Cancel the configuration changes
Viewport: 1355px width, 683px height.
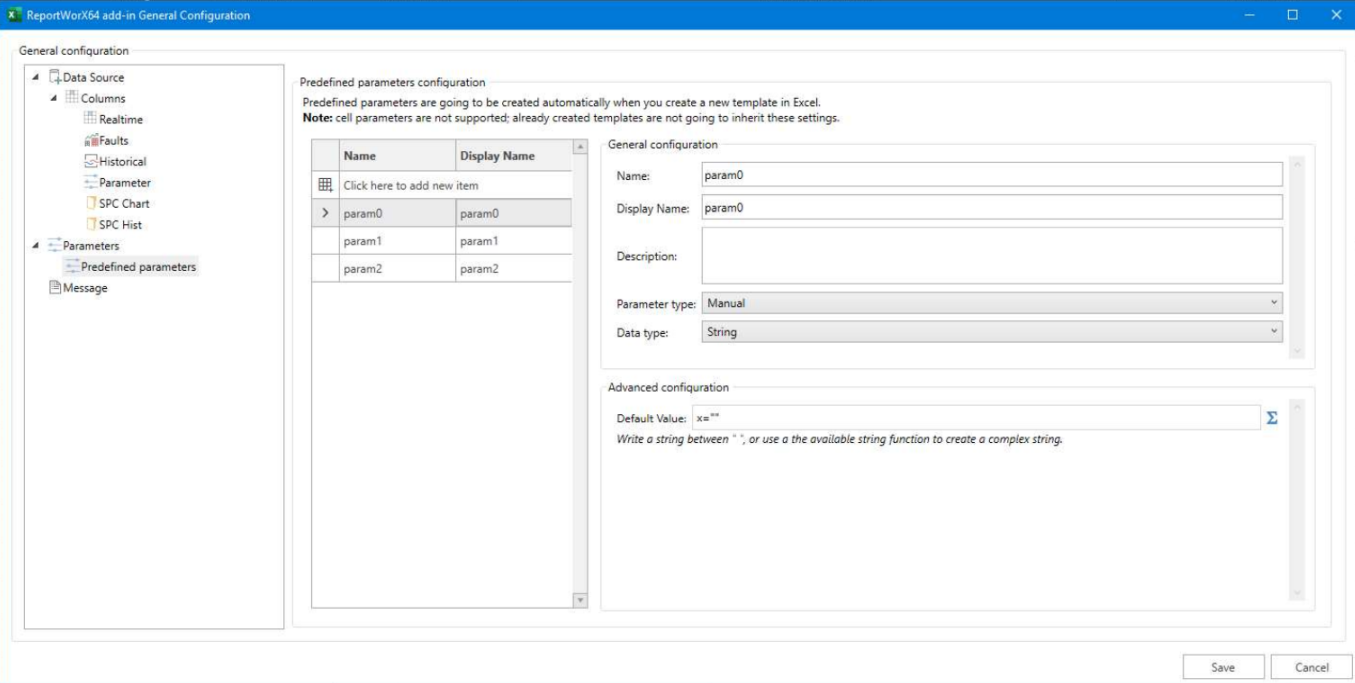tap(1310, 666)
